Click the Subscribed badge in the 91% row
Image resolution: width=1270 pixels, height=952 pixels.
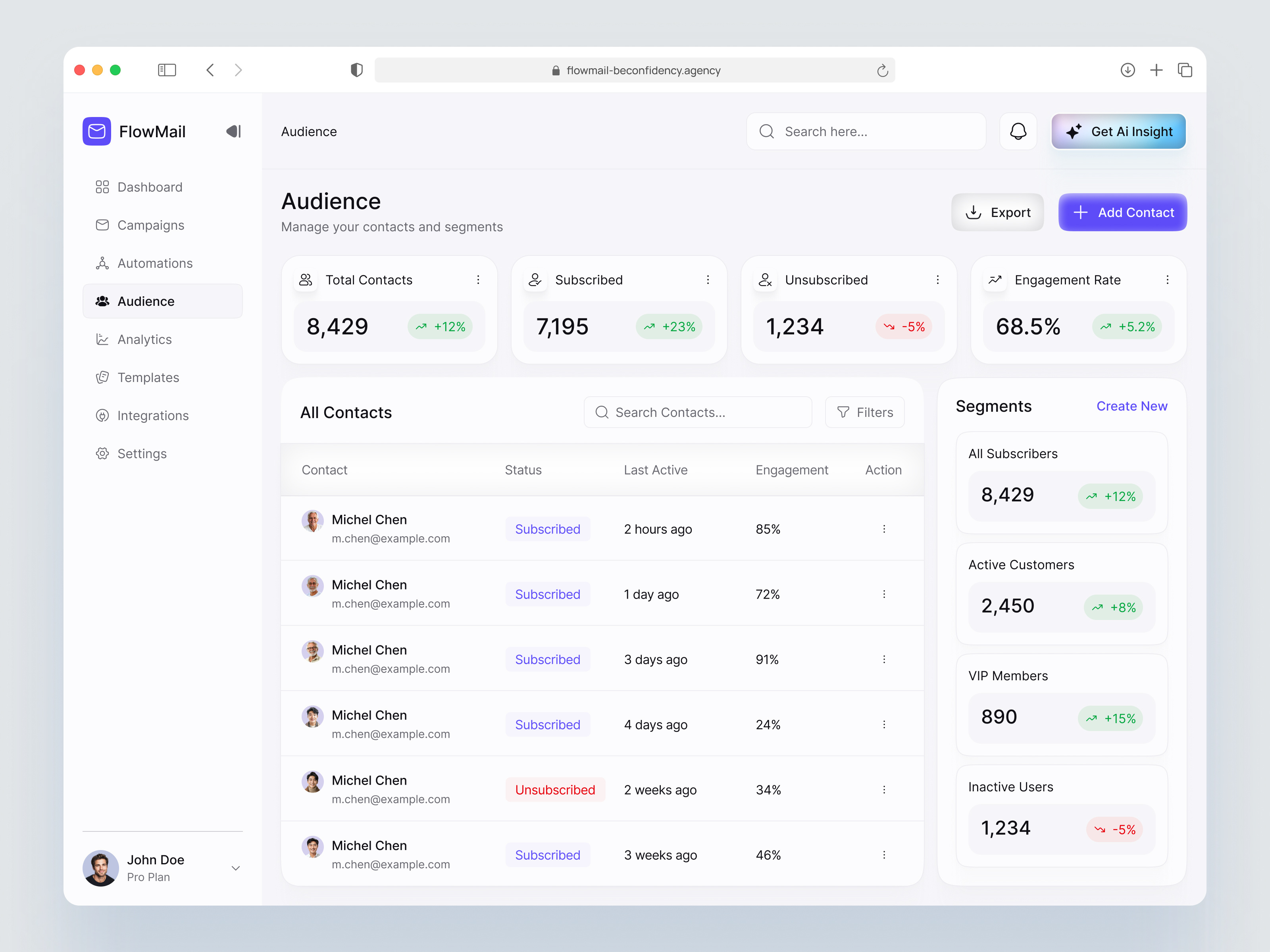(547, 659)
